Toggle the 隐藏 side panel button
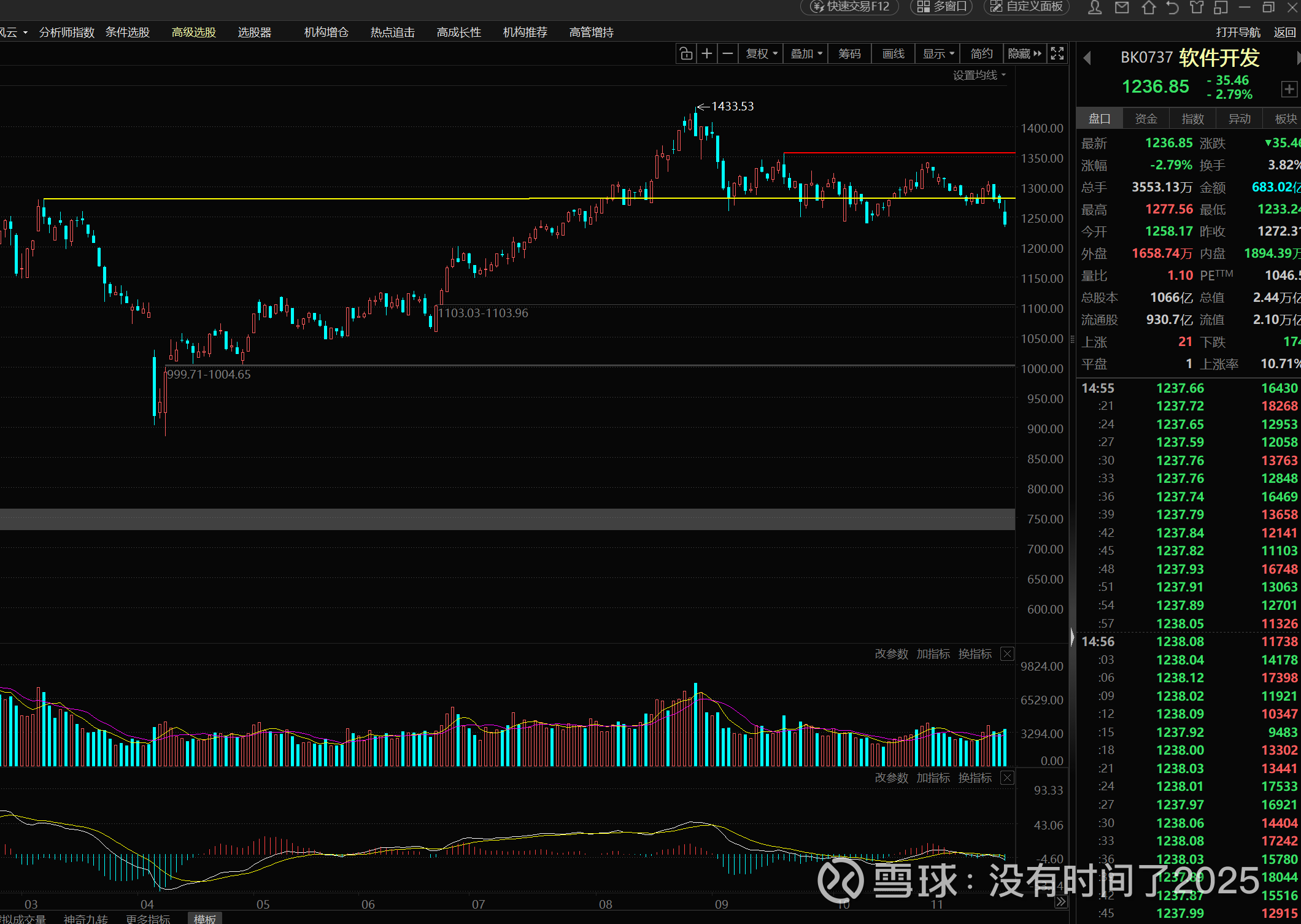 pos(1024,54)
